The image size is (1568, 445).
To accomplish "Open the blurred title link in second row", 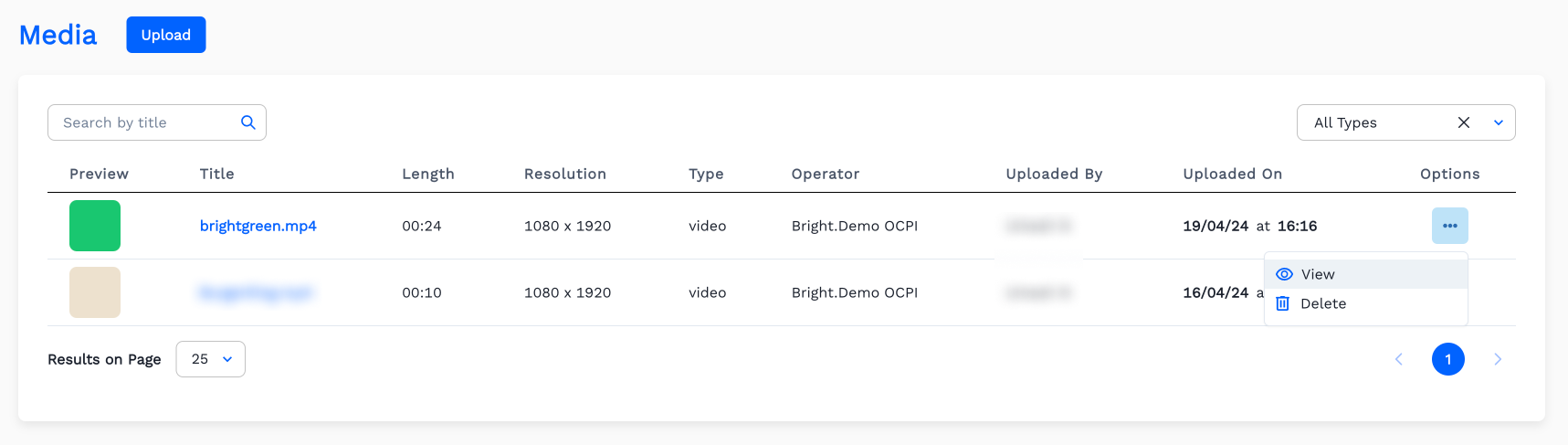I will pos(256,292).
